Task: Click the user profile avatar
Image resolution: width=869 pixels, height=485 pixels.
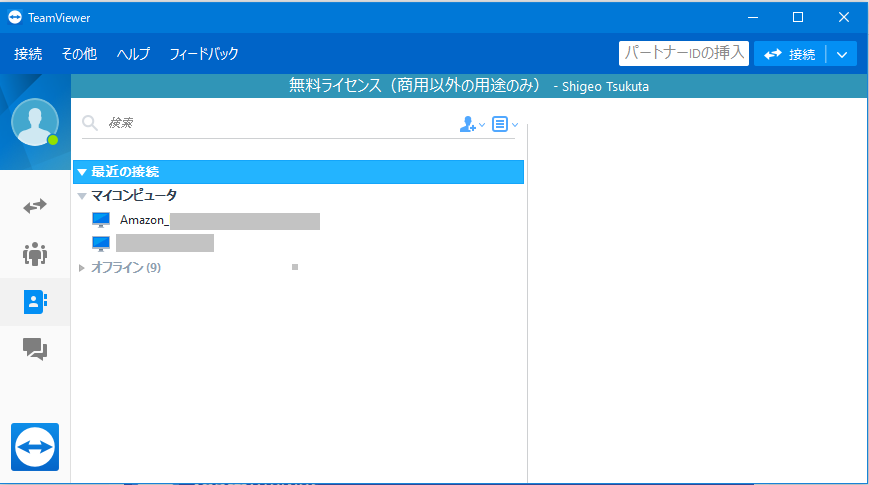Action: click(35, 122)
